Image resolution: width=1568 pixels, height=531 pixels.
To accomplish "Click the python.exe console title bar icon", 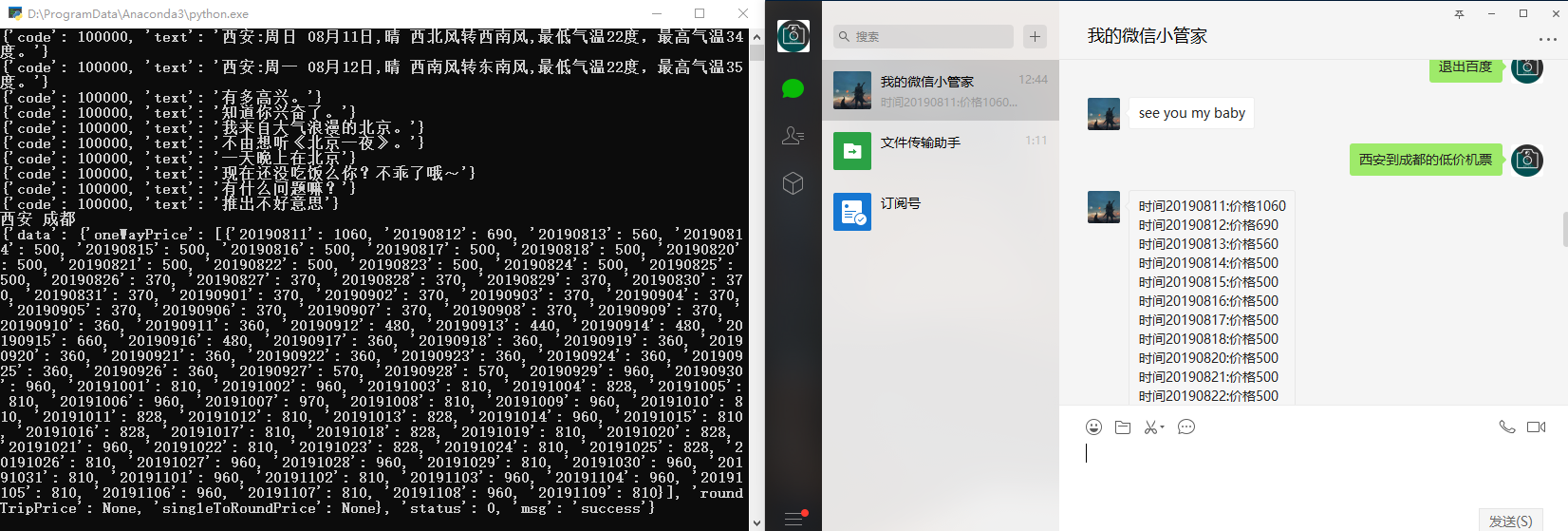I will 14,13.
